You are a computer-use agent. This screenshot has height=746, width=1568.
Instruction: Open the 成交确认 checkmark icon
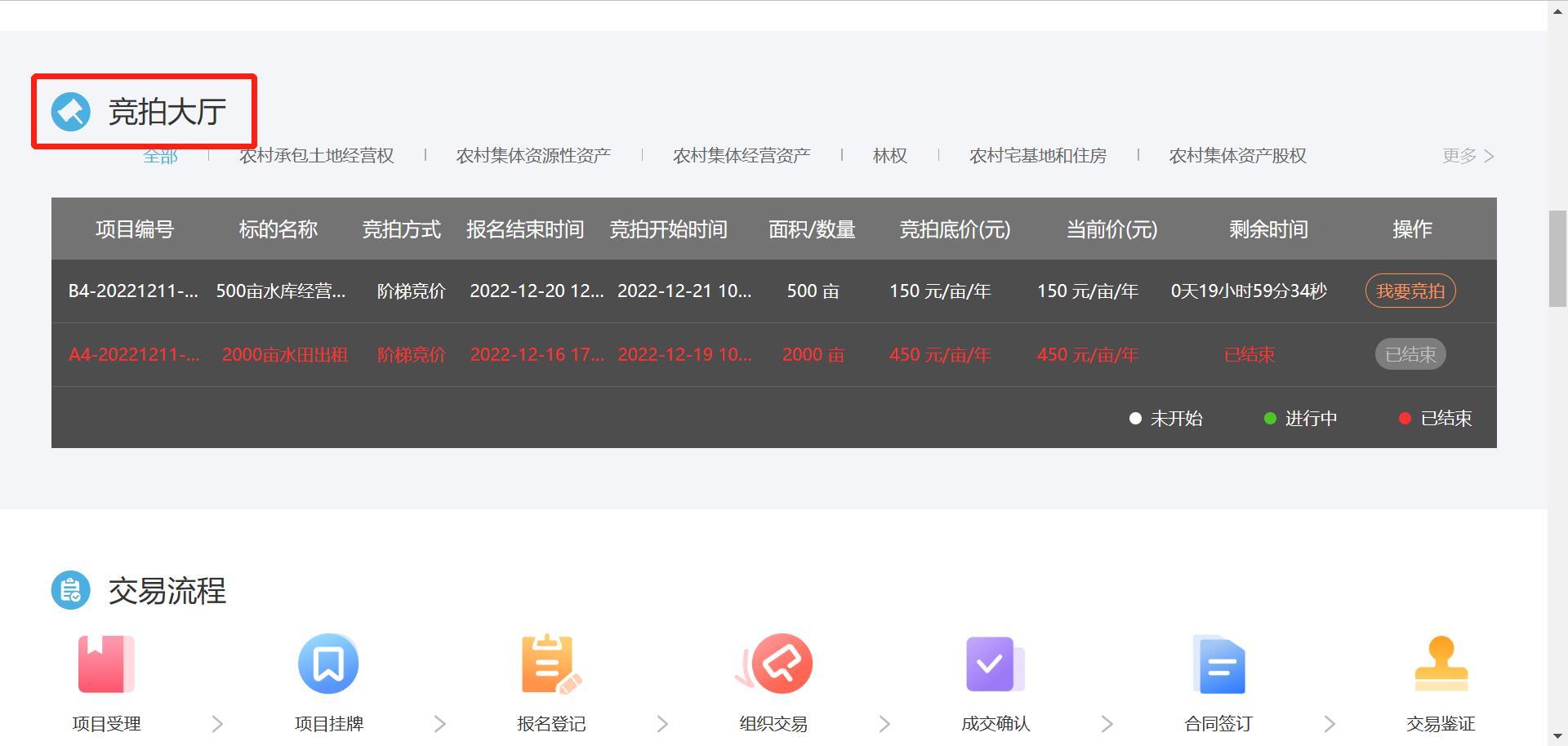click(x=996, y=664)
